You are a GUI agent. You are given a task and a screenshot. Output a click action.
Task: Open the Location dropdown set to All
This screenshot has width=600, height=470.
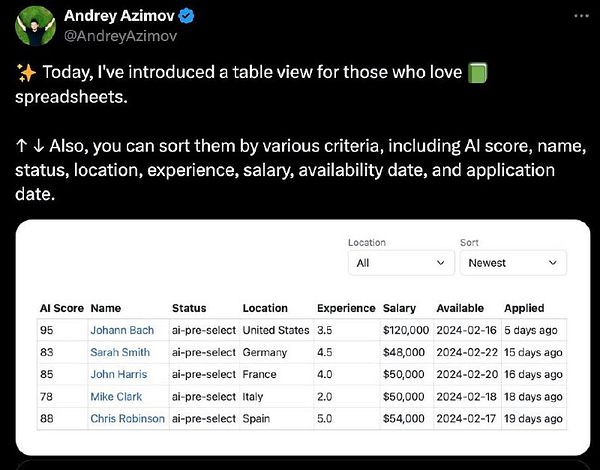click(401, 263)
